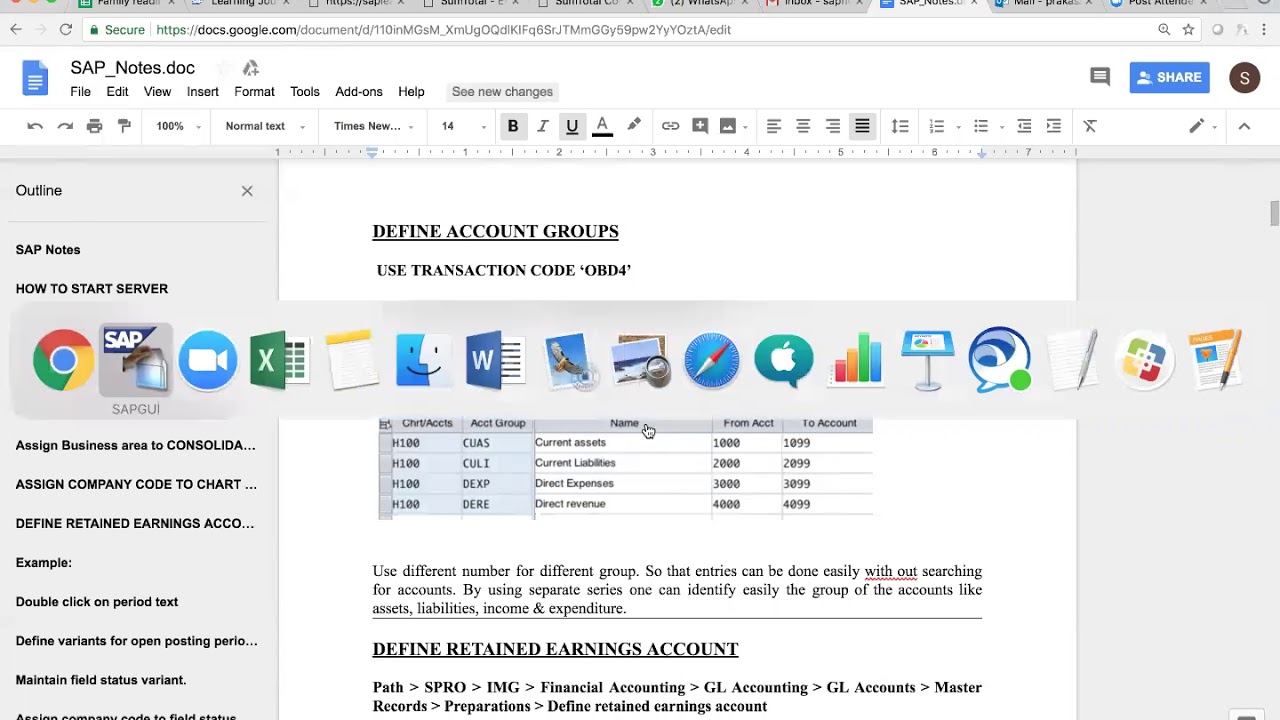Screen dimensions: 1280x720
Task: Switch to Keynote in app switcher
Action: 928,359
